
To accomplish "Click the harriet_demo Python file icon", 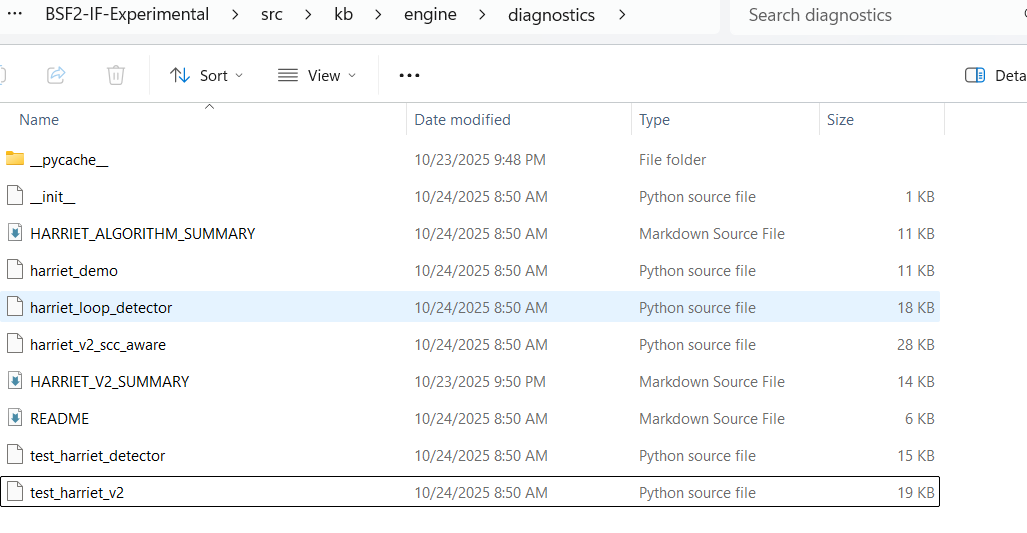I will coord(15,270).
